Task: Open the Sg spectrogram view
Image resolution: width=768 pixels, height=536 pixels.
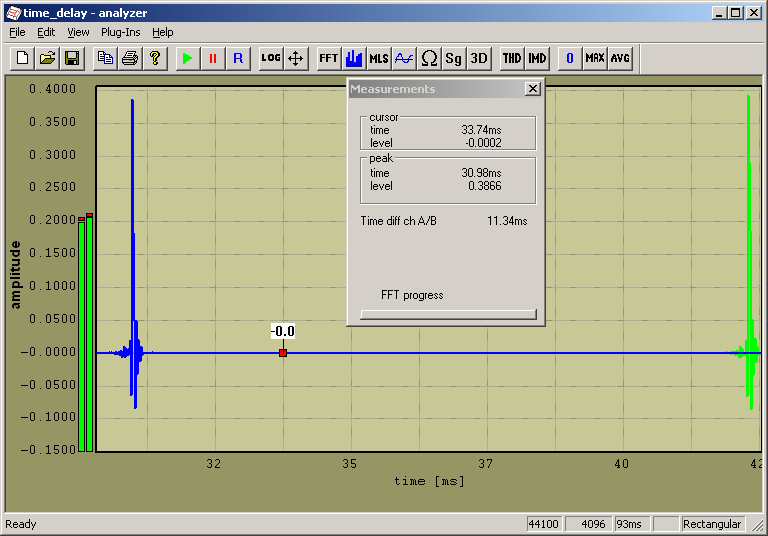Action: 454,58
